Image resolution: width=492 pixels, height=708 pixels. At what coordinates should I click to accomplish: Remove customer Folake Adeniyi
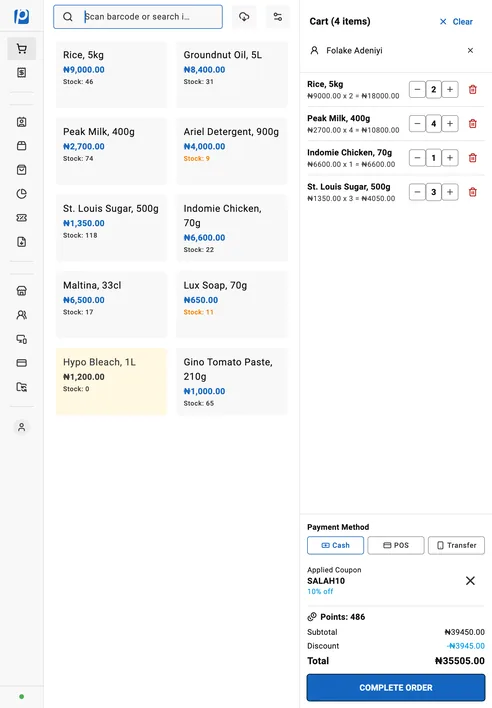click(x=470, y=50)
